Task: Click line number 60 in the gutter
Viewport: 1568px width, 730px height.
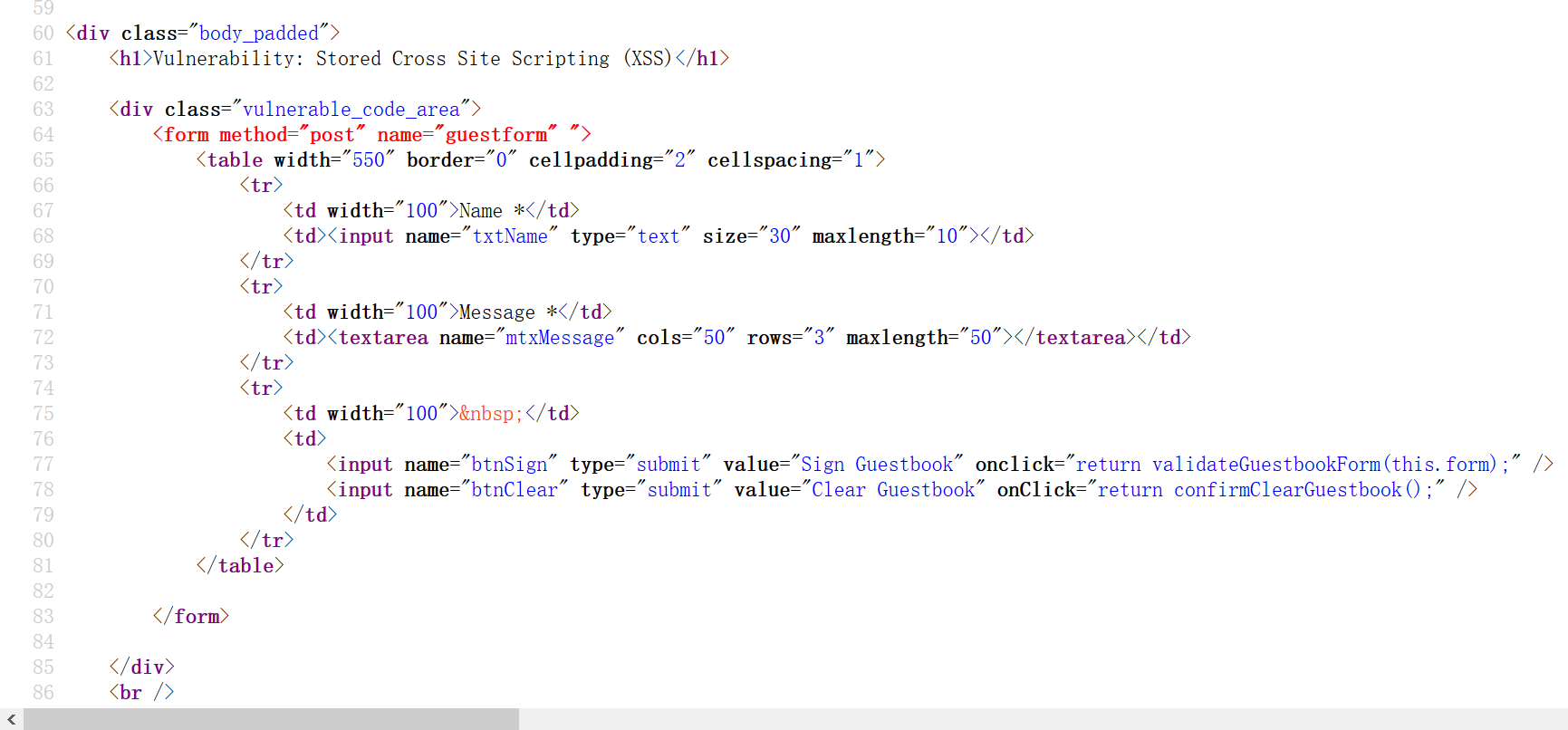Action: (43, 34)
